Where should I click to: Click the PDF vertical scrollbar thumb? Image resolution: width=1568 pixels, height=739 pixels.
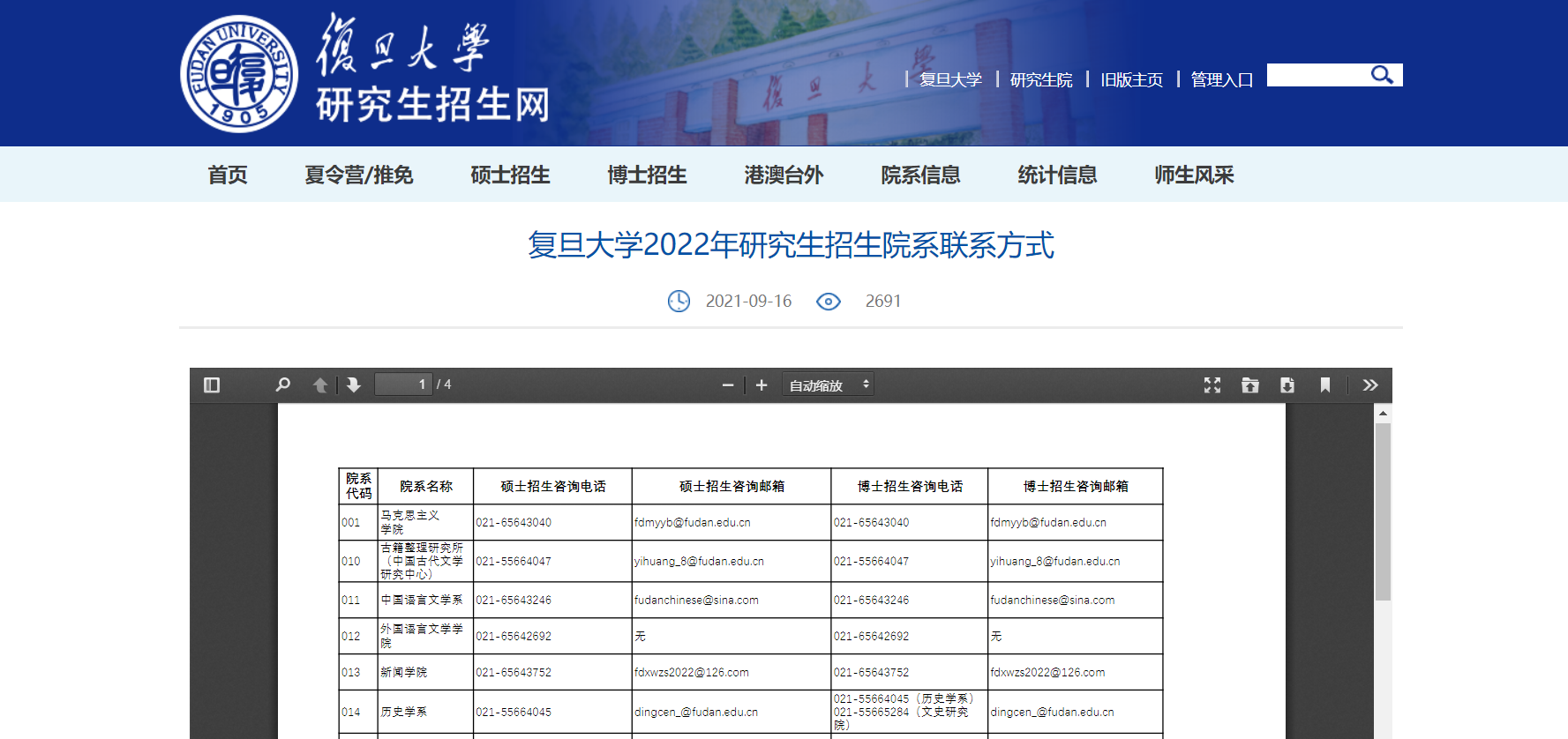[x=1383, y=511]
